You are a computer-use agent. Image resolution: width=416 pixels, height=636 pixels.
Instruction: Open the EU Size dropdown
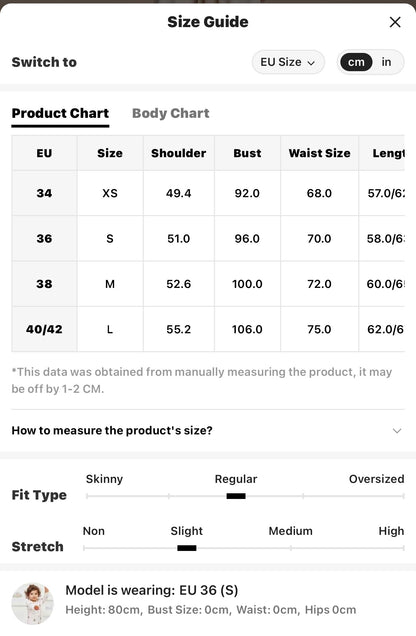click(x=288, y=62)
